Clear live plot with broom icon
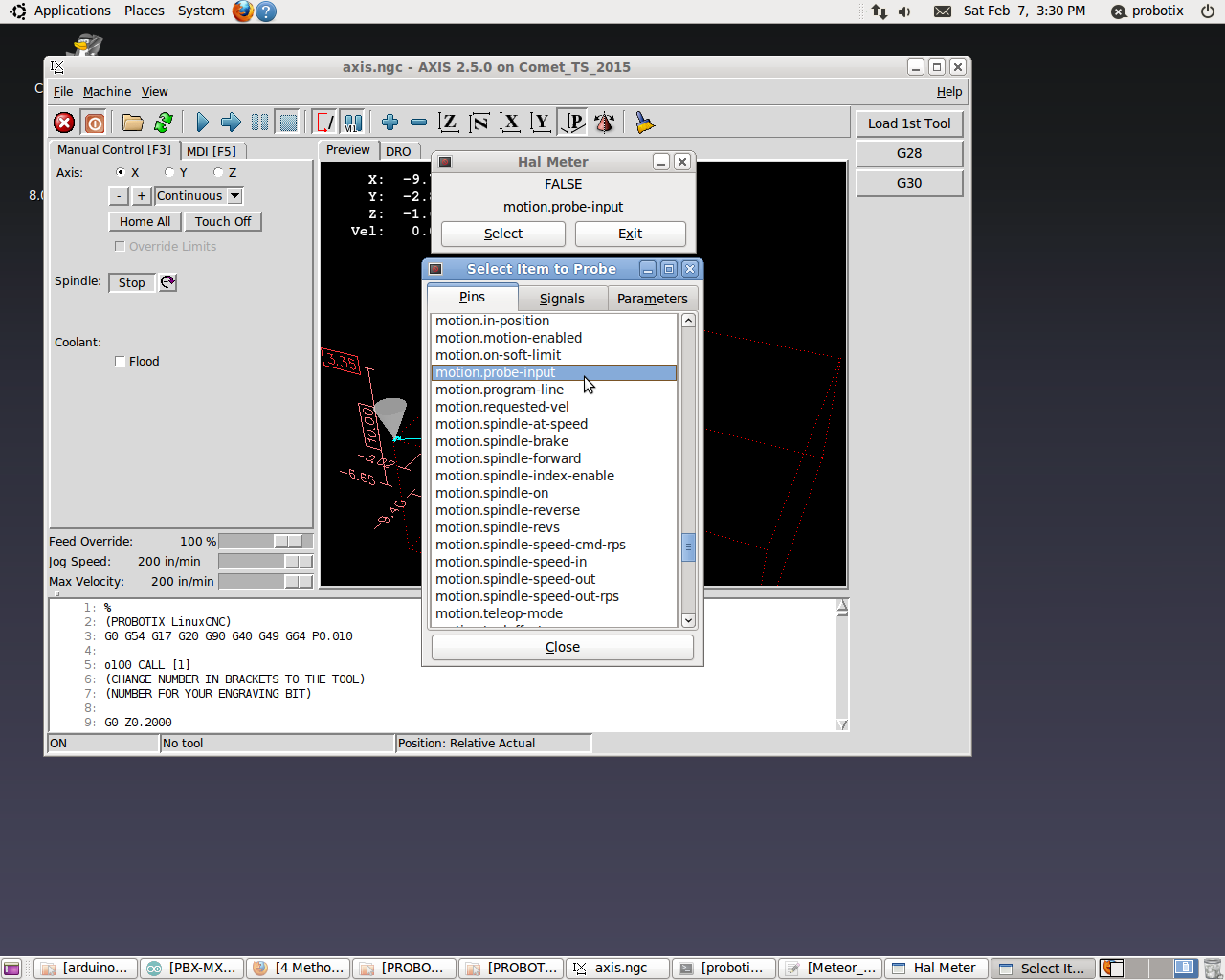The width and height of the screenshot is (1225, 980). coord(644,122)
